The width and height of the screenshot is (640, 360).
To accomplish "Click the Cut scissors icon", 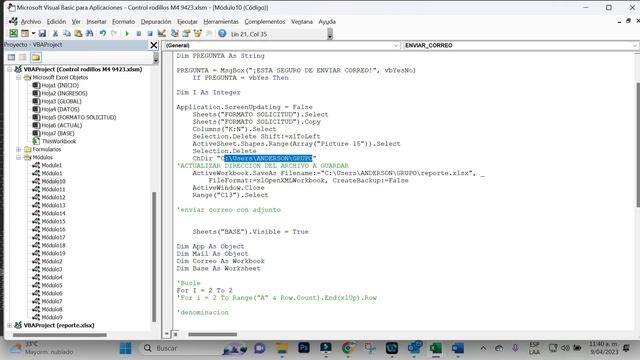I will pos(55,33).
